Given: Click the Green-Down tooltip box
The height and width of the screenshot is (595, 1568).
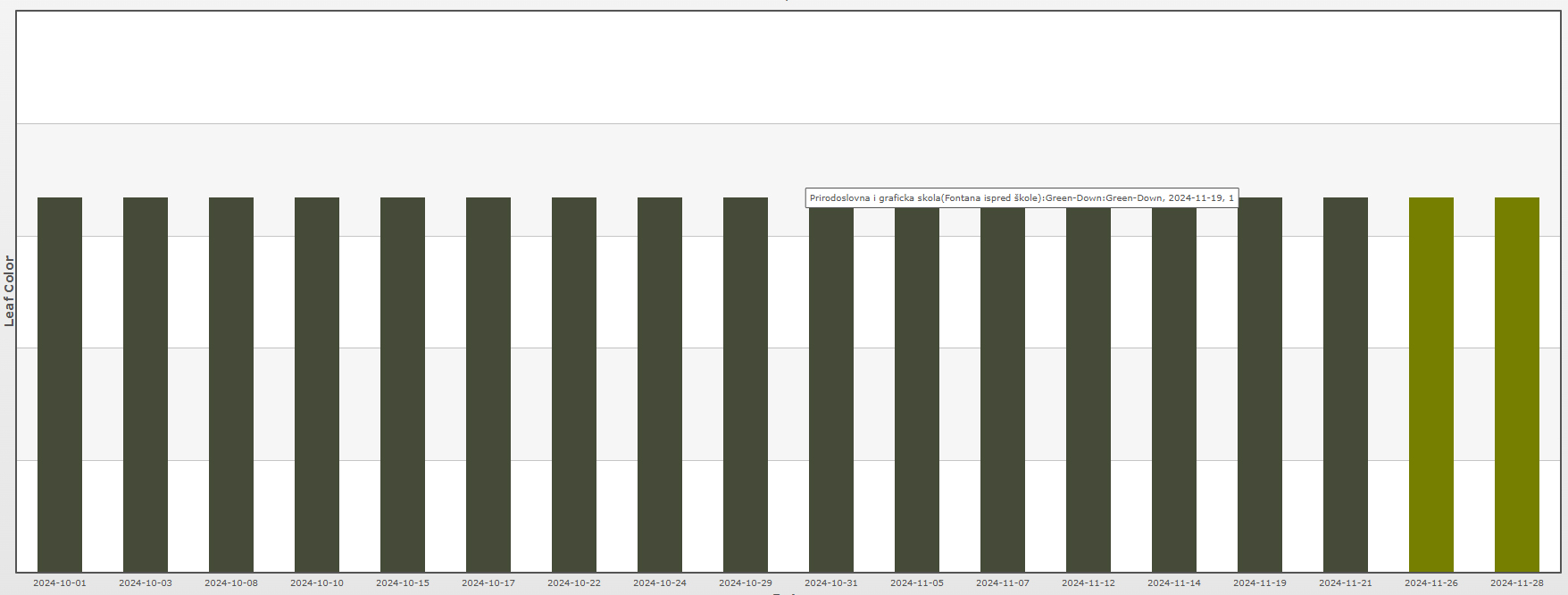Looking at the screenshot, I should tap(1022, 198).
